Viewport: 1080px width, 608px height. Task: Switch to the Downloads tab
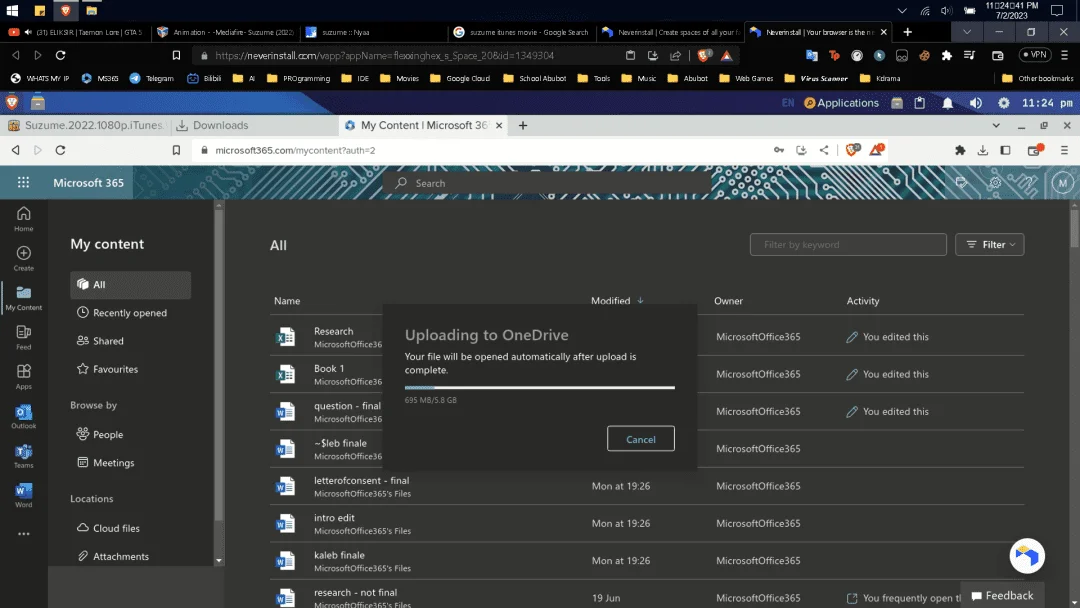tap(213, 125)
